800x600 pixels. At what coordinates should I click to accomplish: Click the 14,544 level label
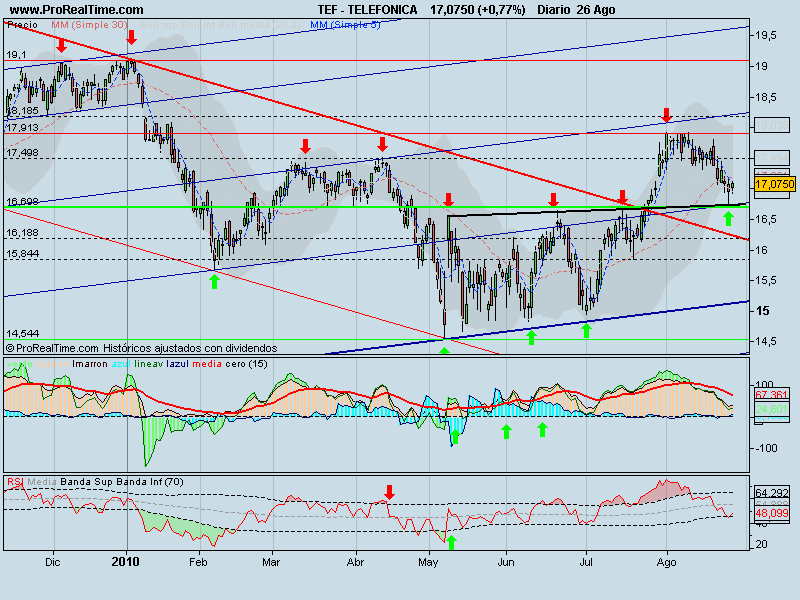coord(22,334)
